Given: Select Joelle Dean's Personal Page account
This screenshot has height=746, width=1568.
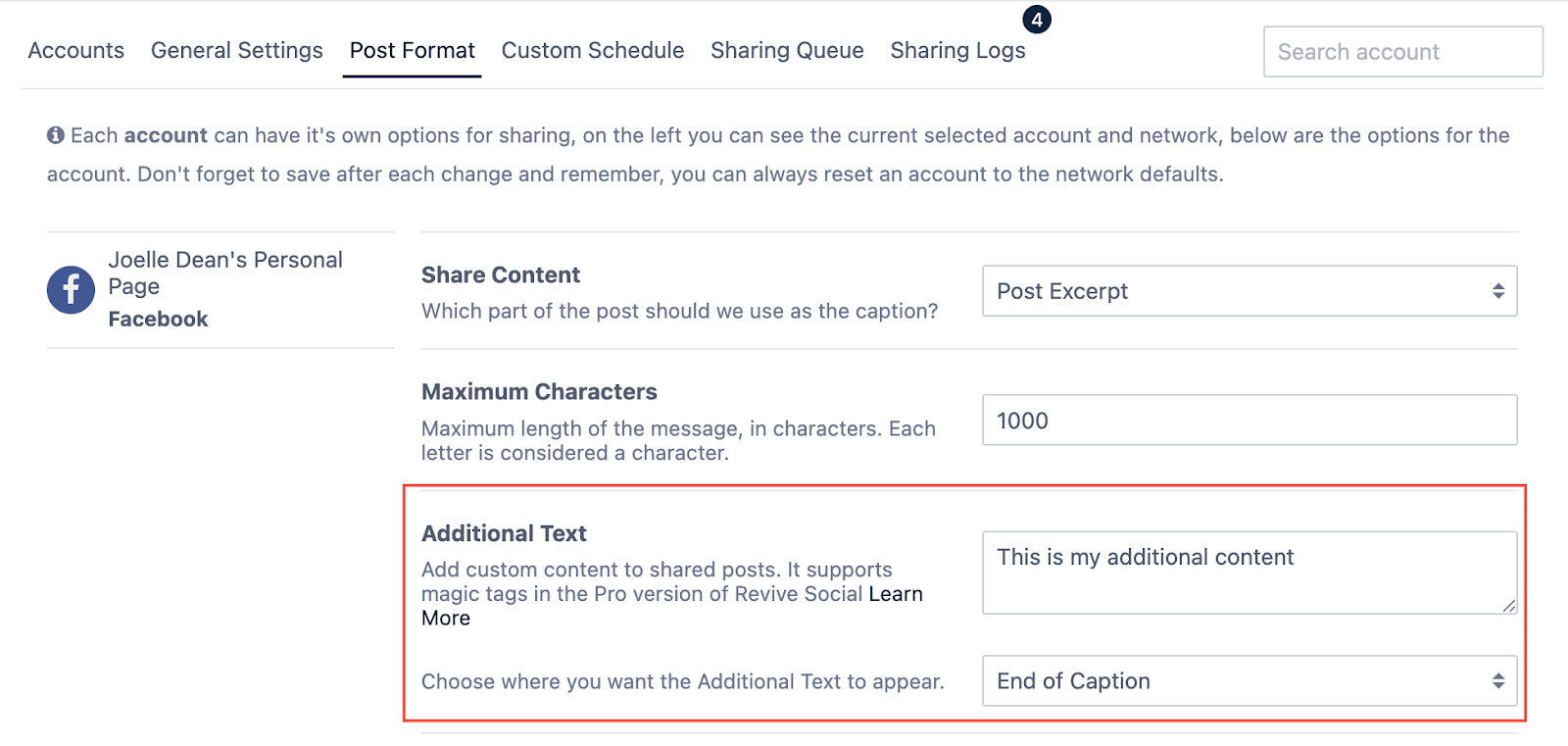Looking at the screenshot, I should coord(225,273).
